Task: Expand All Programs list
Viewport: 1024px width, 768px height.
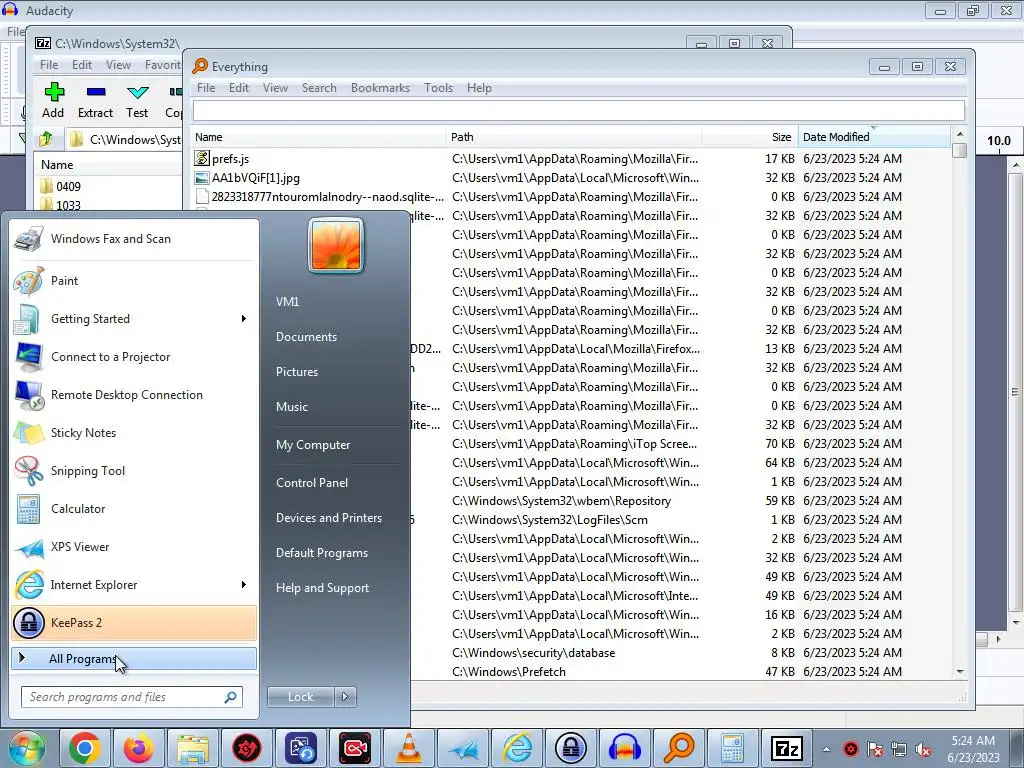Action: point(134,658)
